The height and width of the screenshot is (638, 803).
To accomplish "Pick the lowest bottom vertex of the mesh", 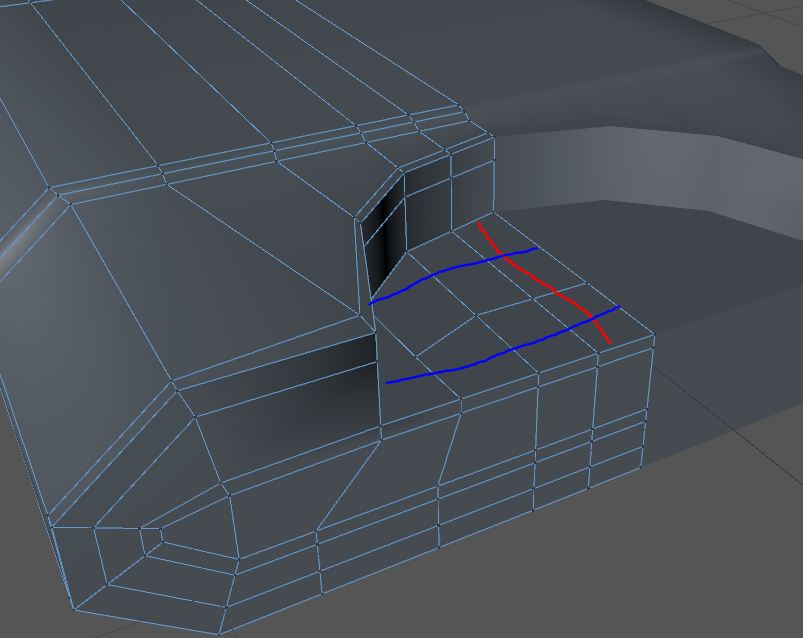I will pos(219,634).
